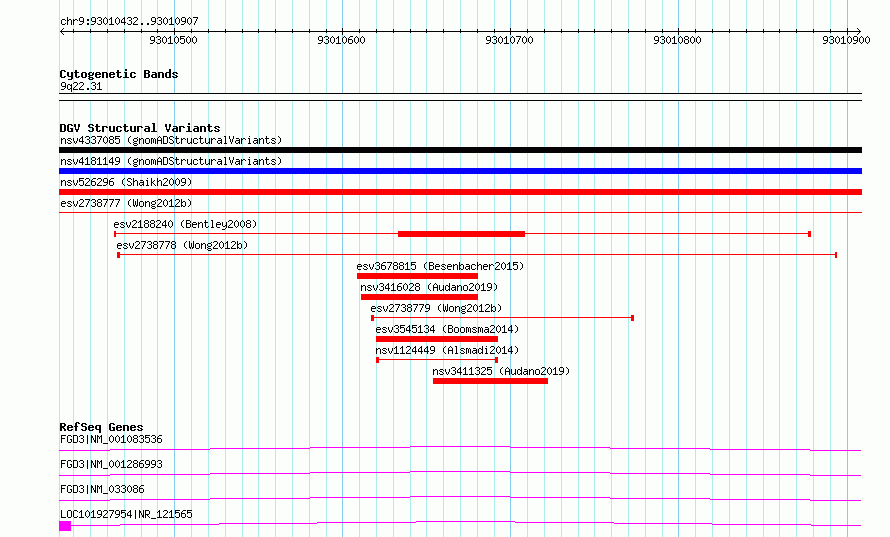Image resolution: width=890 pixels, height=537 pixels.
Task: Click the ruler position label 93010600
Action: pyautogui.click(x=341, y=40)
